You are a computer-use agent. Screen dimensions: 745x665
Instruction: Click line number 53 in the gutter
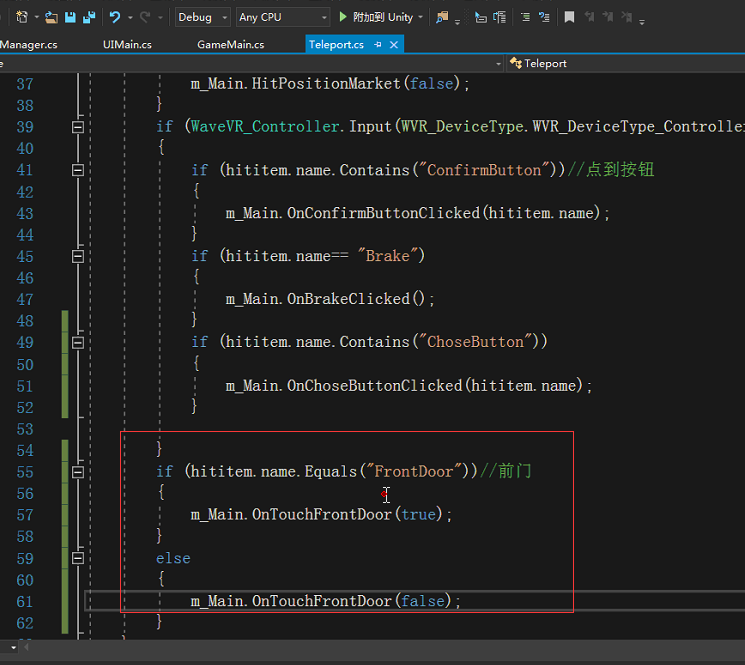[x=25, y=429]
